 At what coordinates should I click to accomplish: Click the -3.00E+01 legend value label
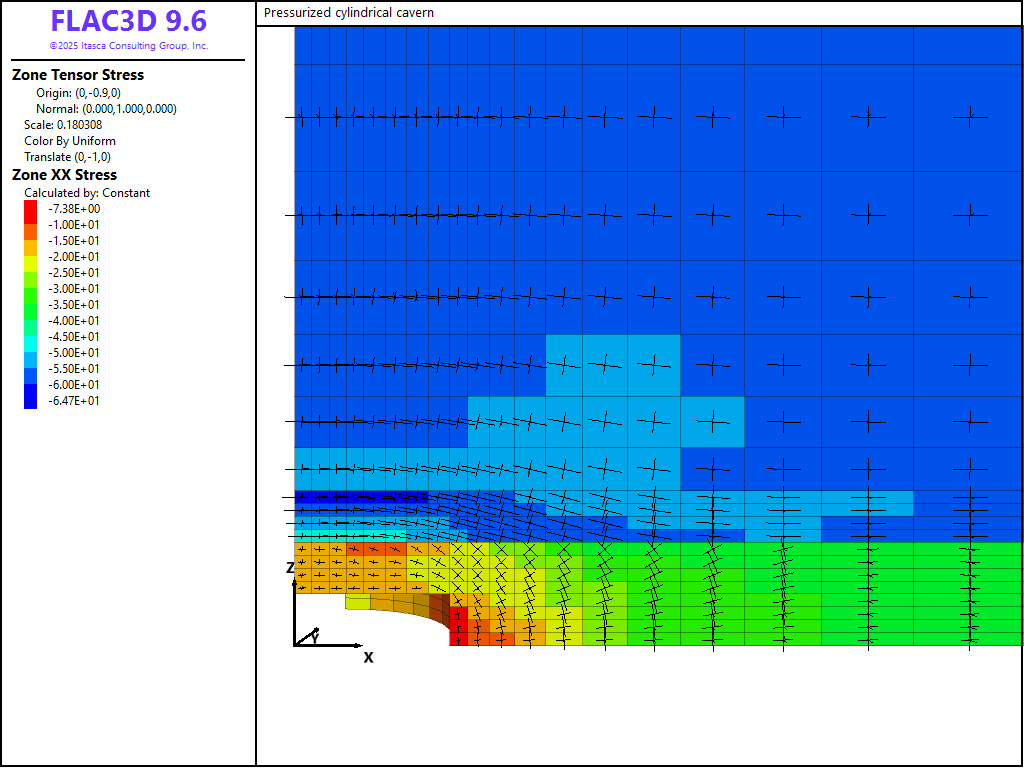[x=74, y=289]
